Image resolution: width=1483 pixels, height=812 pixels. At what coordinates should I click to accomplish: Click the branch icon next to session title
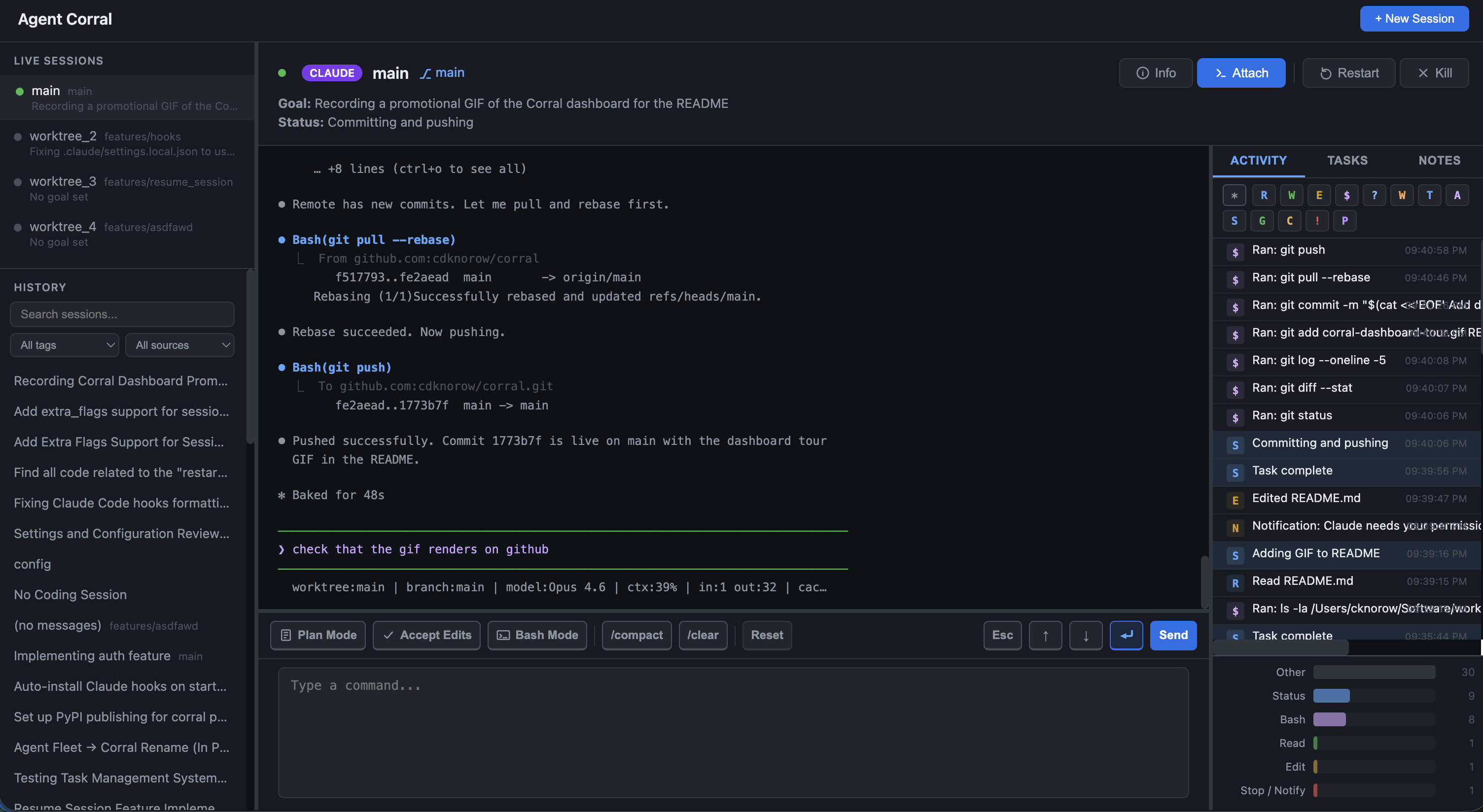pyautogui.click(x=425, y=73)
